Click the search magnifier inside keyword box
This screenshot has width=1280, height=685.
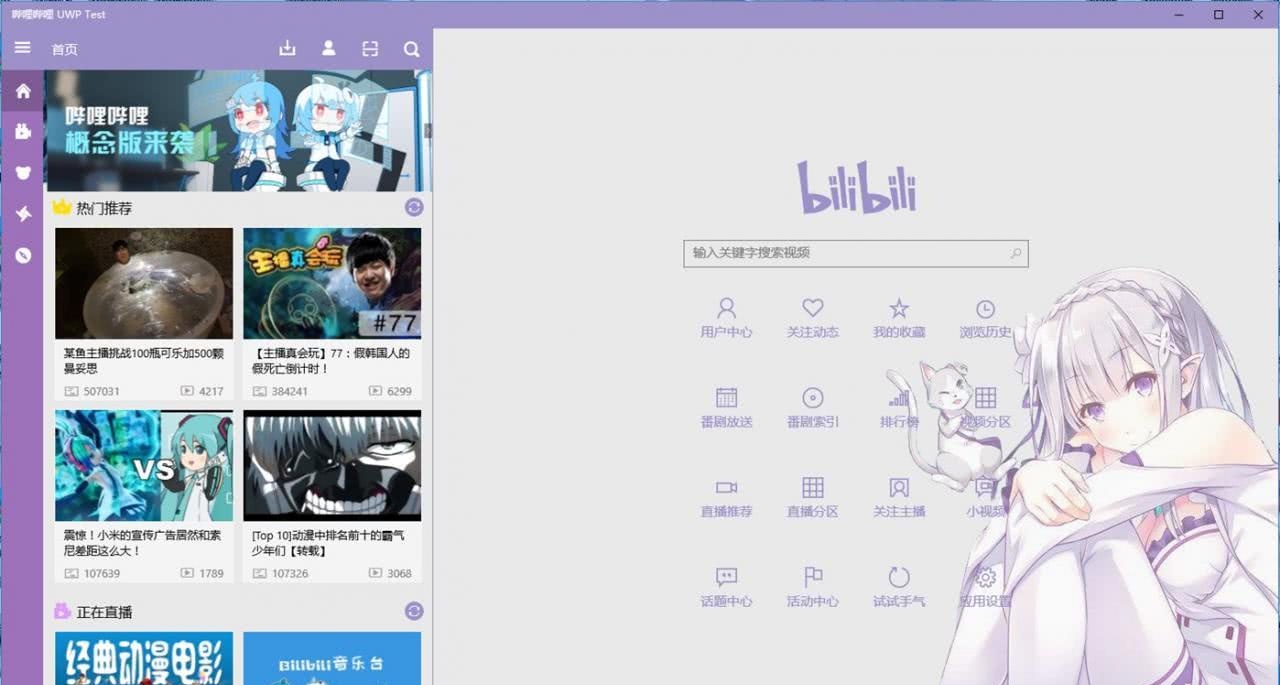coord(1015,253)
